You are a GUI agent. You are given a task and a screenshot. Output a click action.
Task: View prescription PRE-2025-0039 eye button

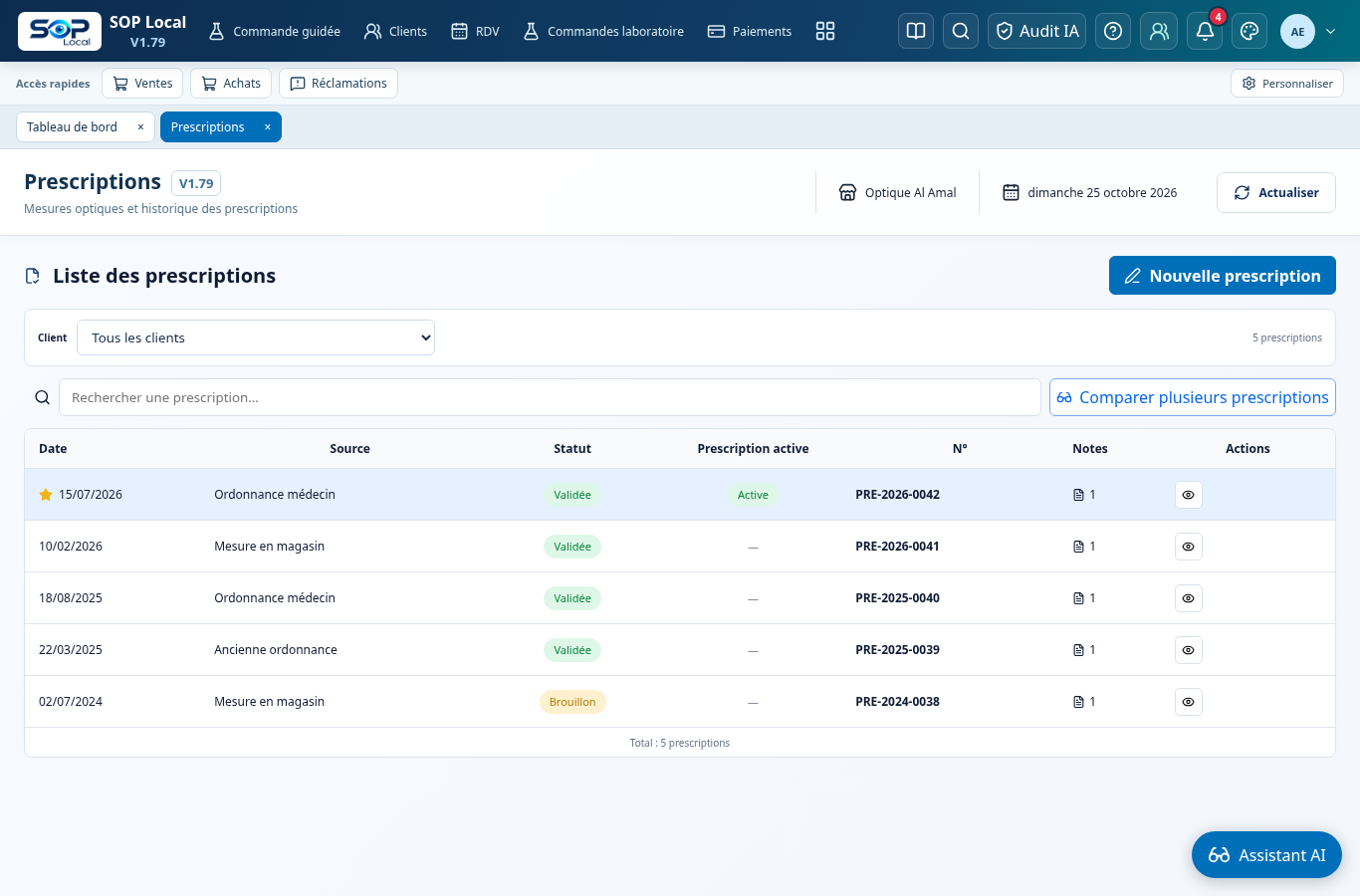pyautogui.click(x=1189, y=650)
